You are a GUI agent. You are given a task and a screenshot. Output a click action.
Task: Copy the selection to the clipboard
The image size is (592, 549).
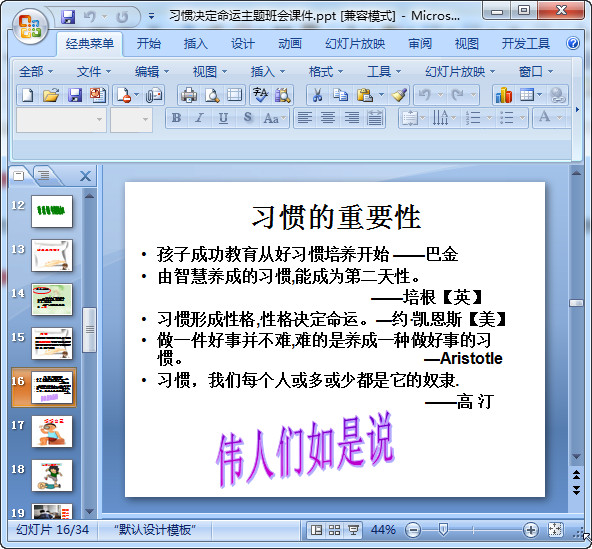pos(341,95)
